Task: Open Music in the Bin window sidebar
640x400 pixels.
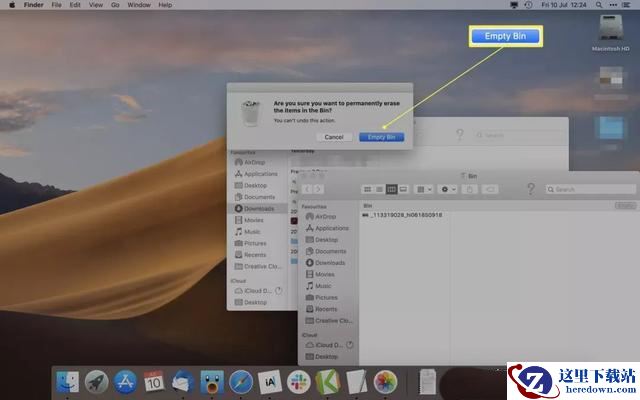Action: (x=319, y=286)
